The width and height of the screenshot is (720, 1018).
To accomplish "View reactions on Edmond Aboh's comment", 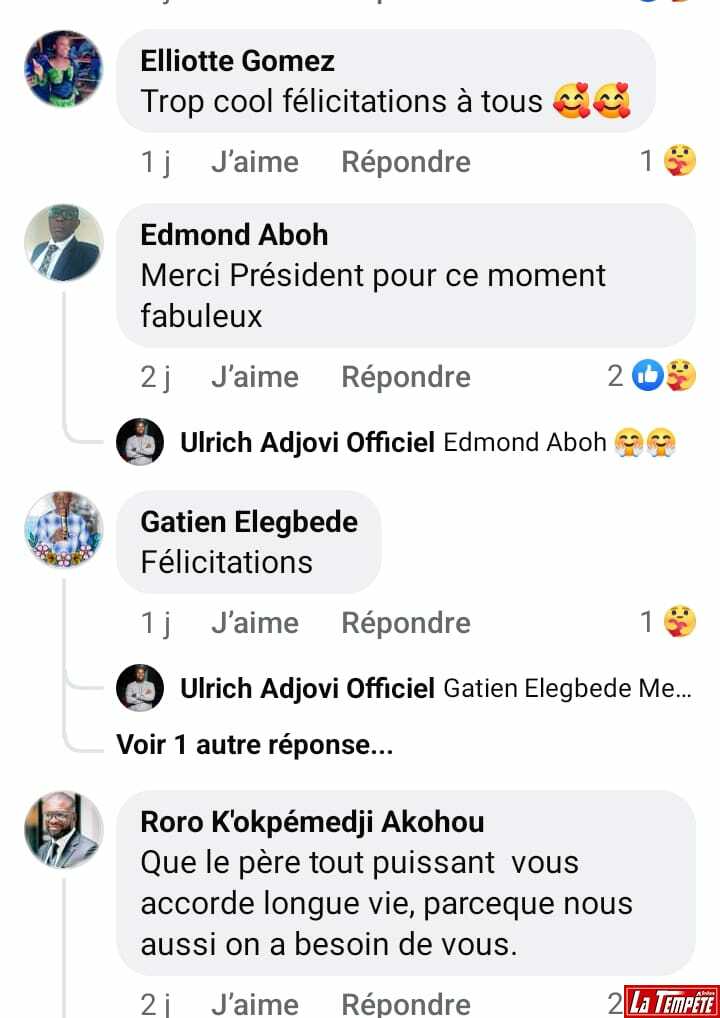I will click(663, 376).
